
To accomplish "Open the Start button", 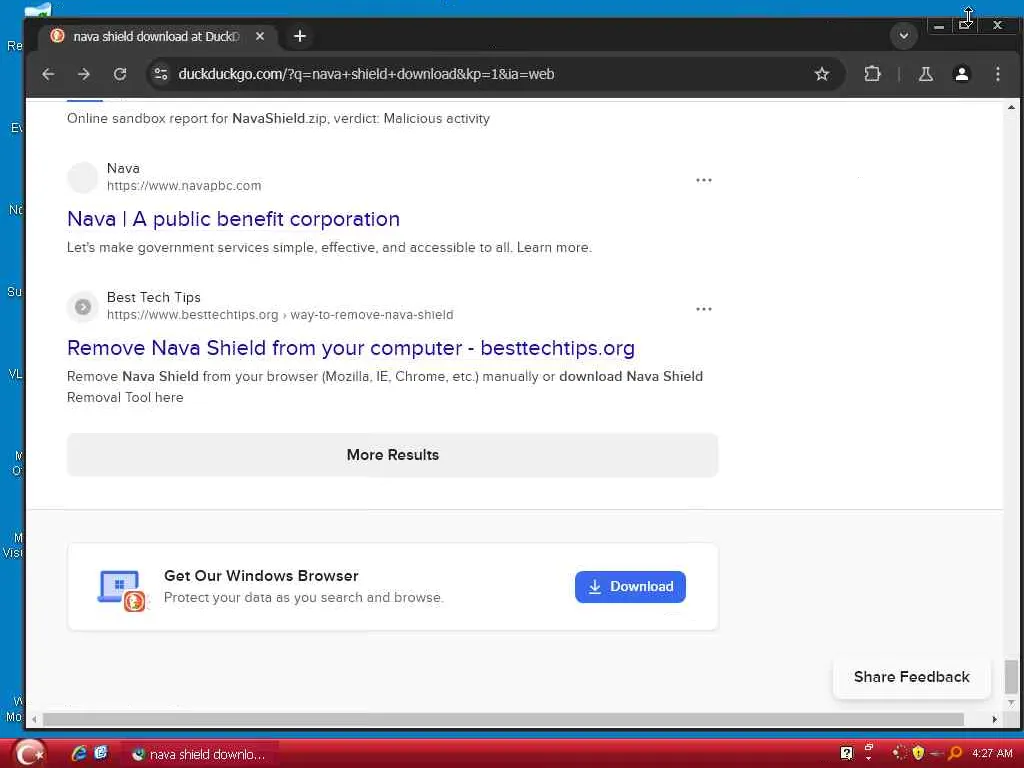I will coord(29,754).
